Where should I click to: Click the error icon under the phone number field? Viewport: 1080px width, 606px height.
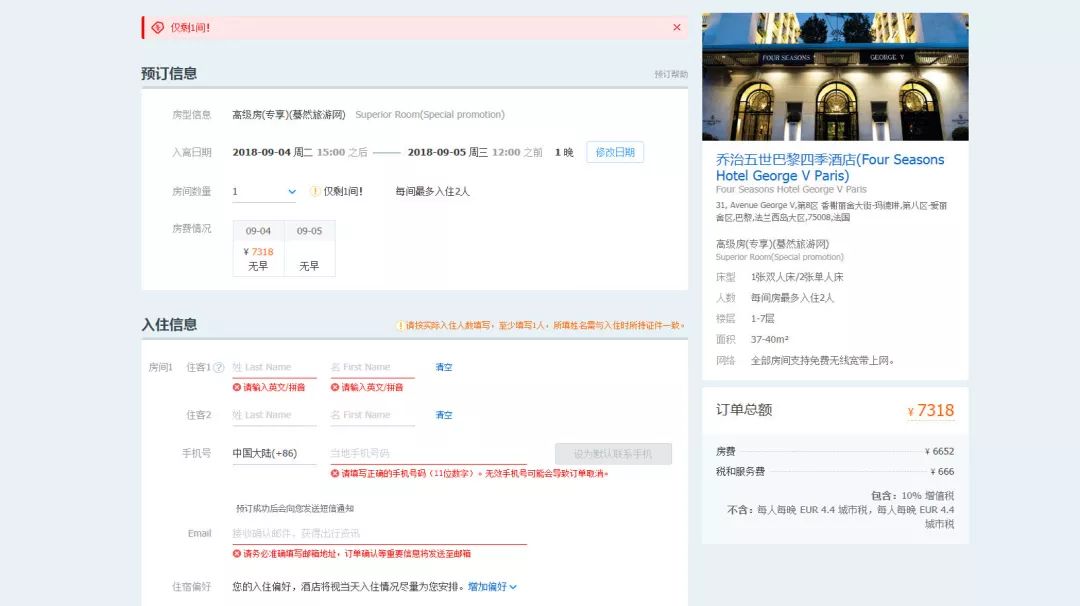point(335,473)
